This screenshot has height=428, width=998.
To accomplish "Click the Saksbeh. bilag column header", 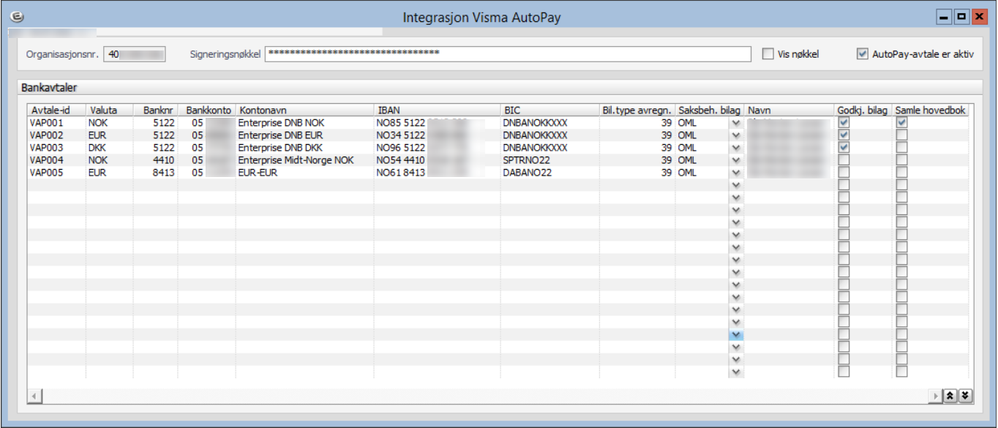I will [x=710, y=110].
